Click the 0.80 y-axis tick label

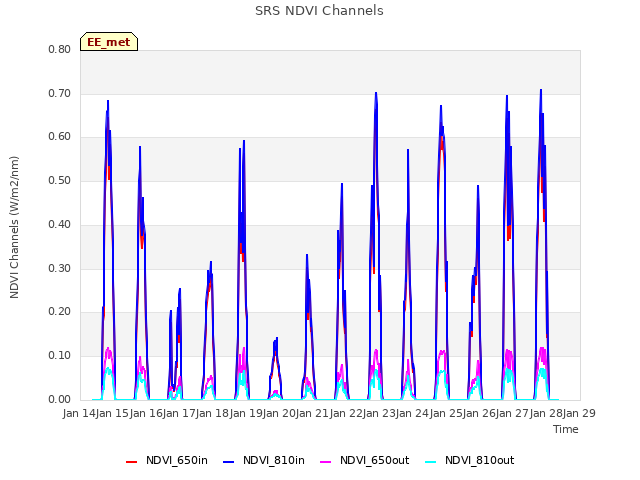tap(60, 49)
